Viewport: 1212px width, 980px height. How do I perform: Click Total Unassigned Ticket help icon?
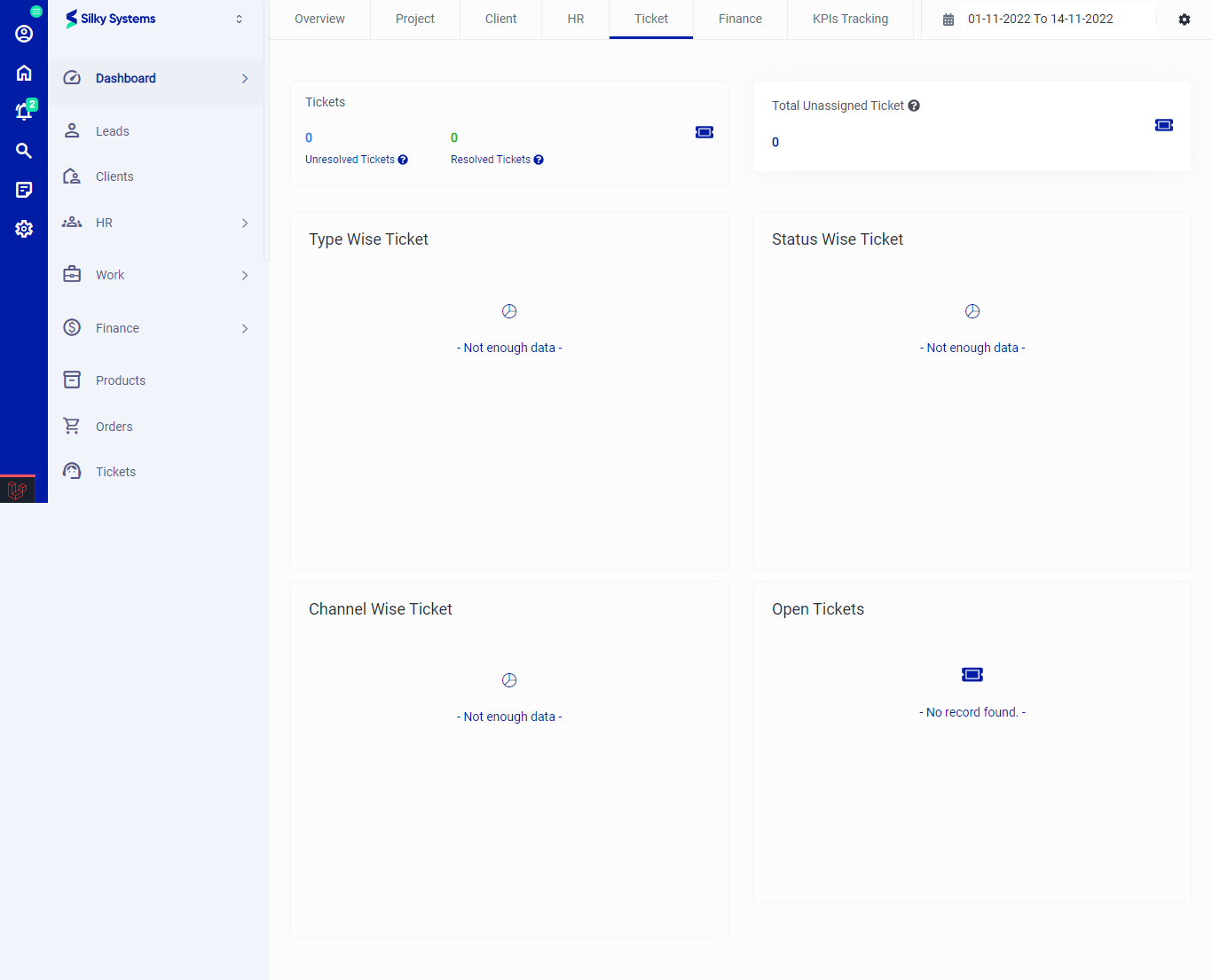click(914, 106)
